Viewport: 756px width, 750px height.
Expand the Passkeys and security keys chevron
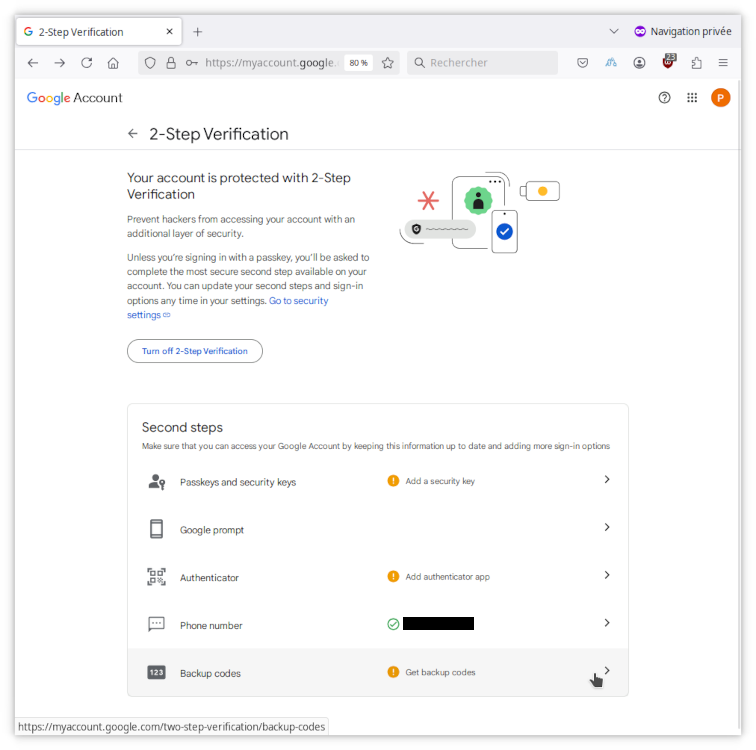(x=607, y=479)
